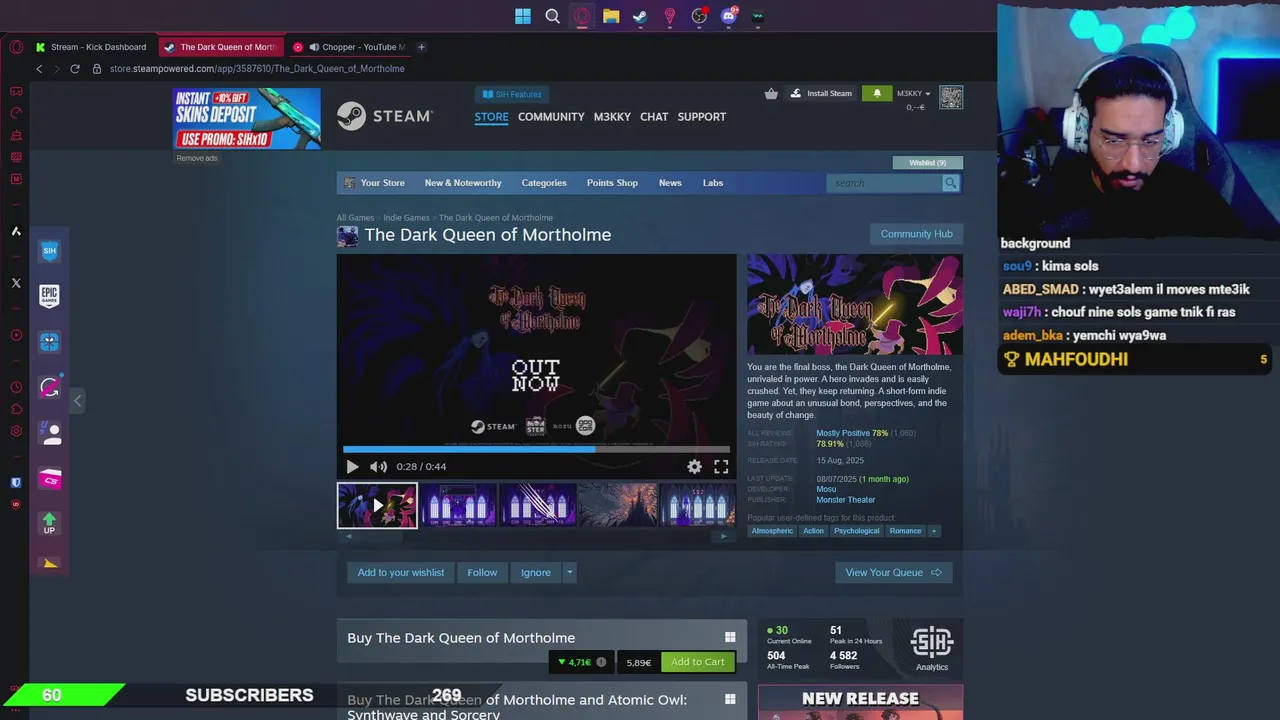Image resolution: width=1280 pixels, height=720 pixels.
Task: Click Add to your wishlist button
Action: point(401,573)
